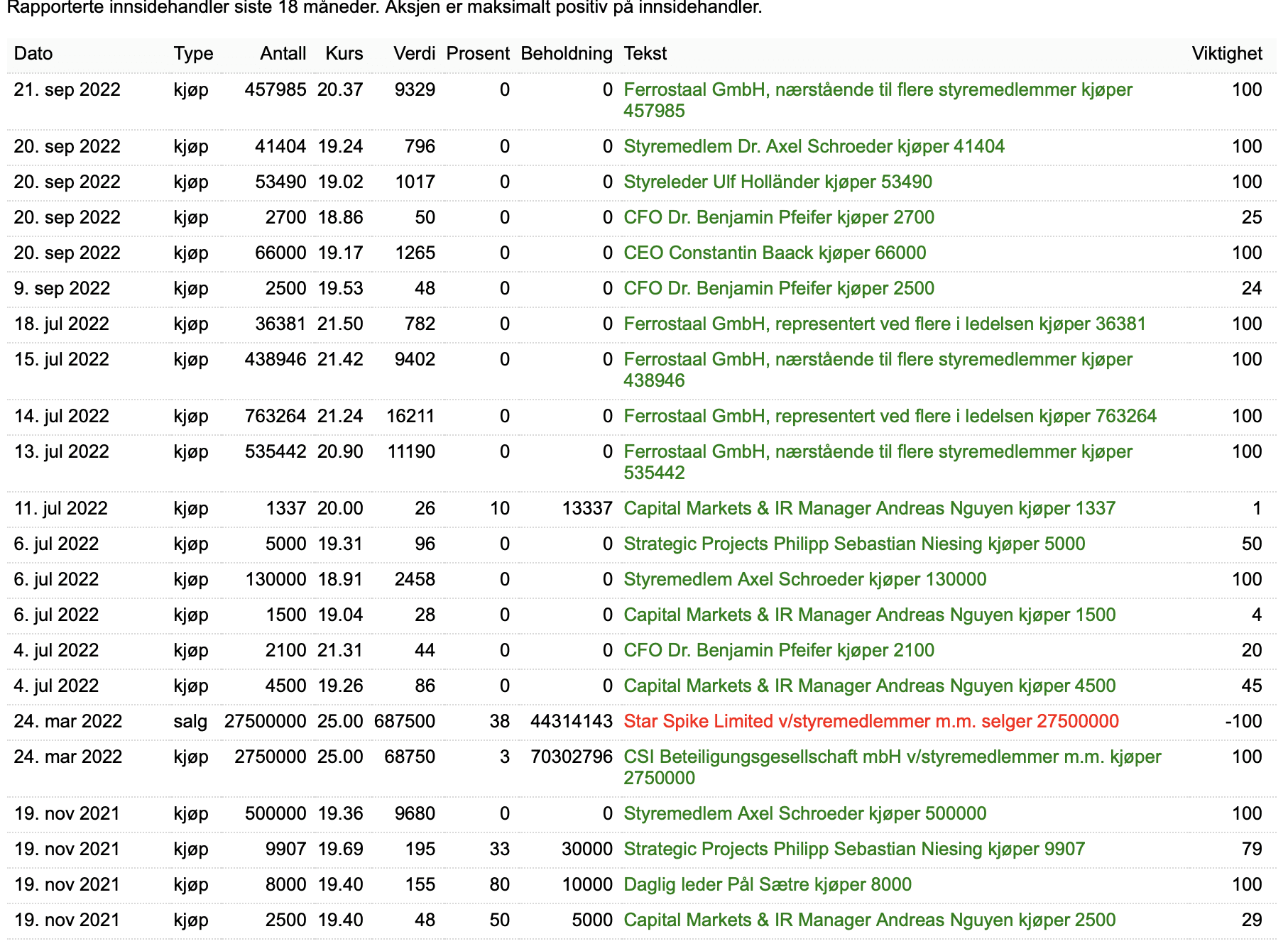Click the Verdi value 9680
The height and width of the screenshot is (951, 1288).
tap(415, 814)
